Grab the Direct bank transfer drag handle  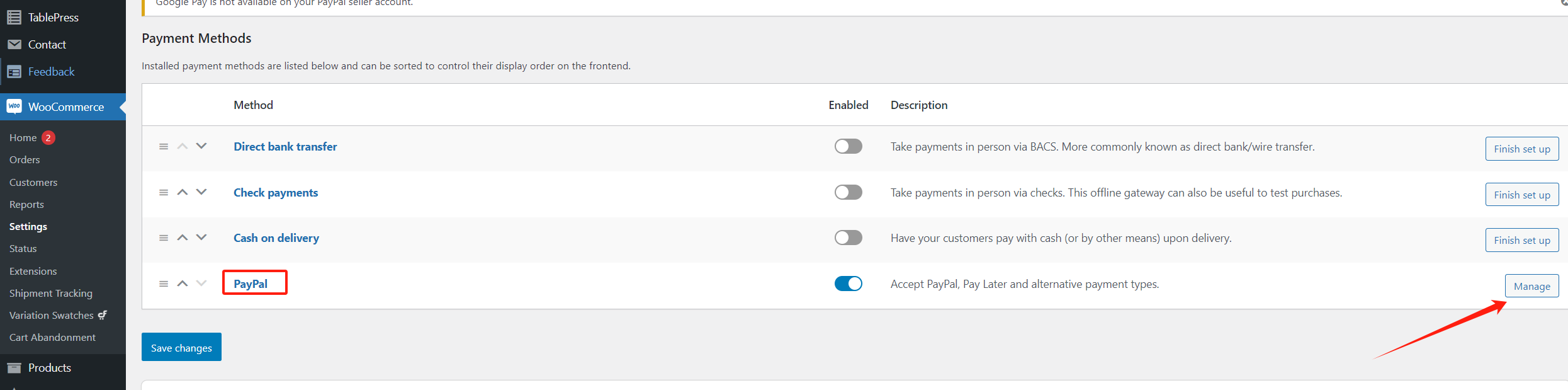164,146
